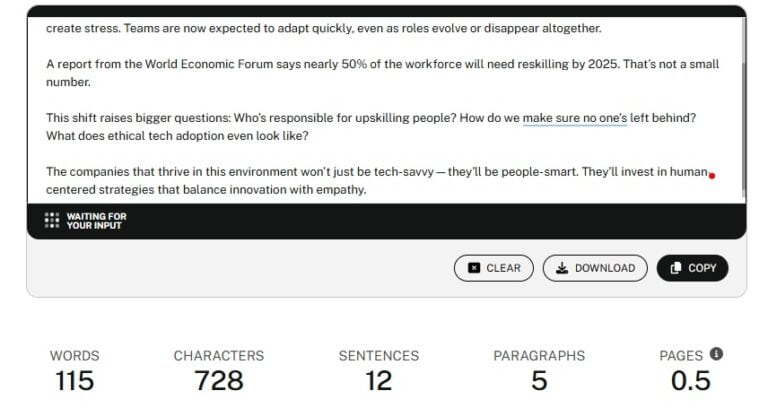
Task: Click the CHARACTERS count of 728
Action: pyautogui.click(x=219, y=380)
